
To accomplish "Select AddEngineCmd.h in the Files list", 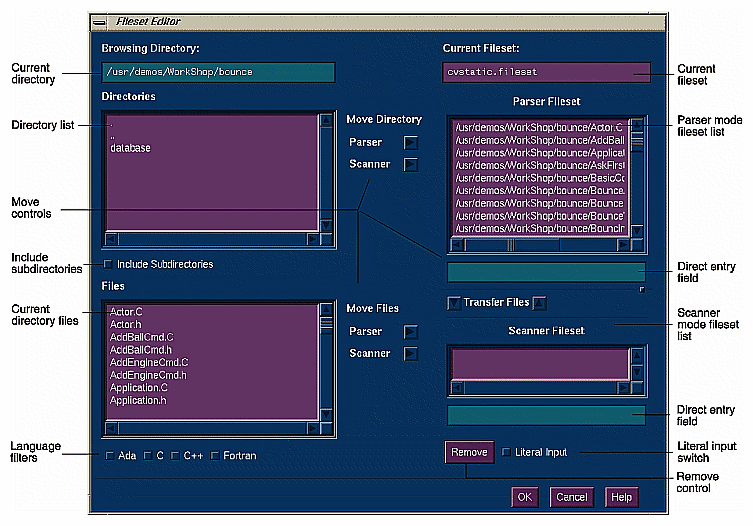I will pos(148,375).
